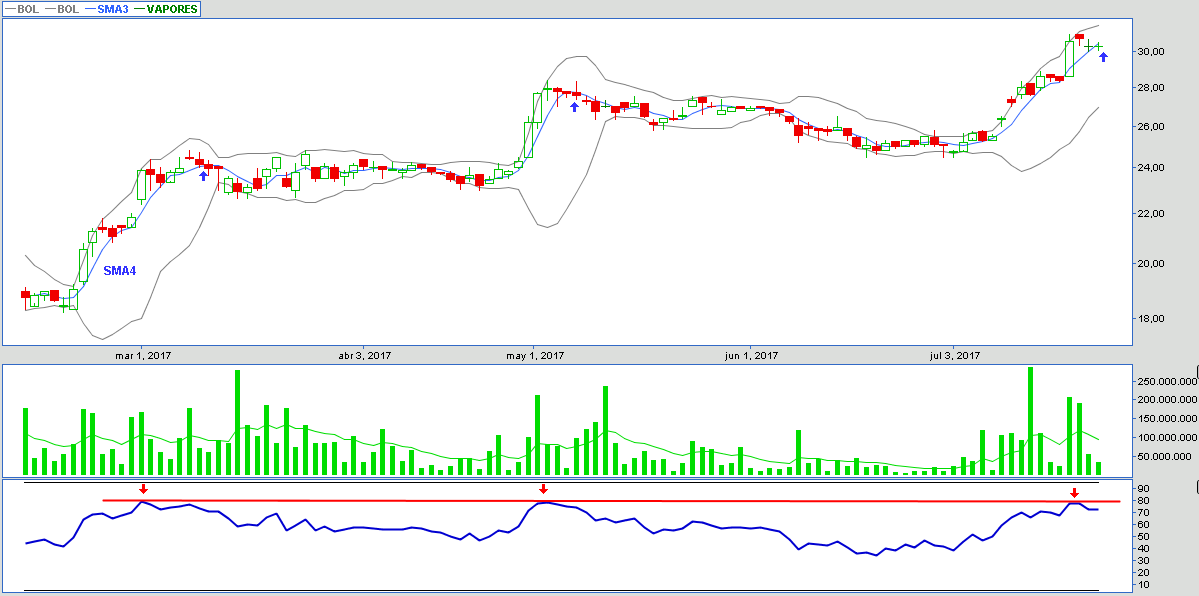The image size is (1199, 596).
Task: Click the 'jul 3, 2017' date label
Action: (954, 356)
